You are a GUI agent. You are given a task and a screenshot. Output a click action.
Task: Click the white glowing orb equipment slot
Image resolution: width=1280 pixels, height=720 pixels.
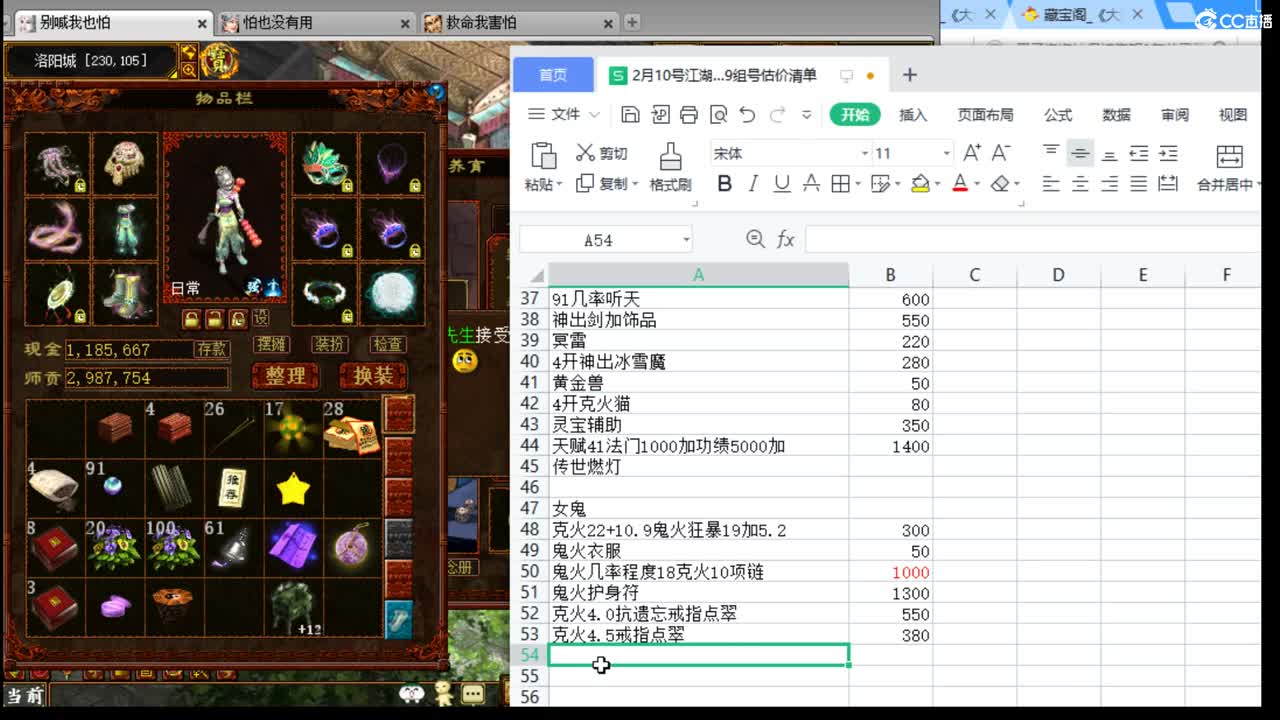(392, 293)
